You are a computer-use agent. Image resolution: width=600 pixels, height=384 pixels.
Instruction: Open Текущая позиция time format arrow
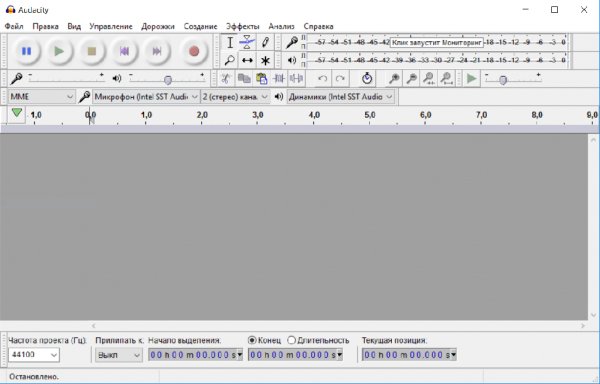(453, 355)
